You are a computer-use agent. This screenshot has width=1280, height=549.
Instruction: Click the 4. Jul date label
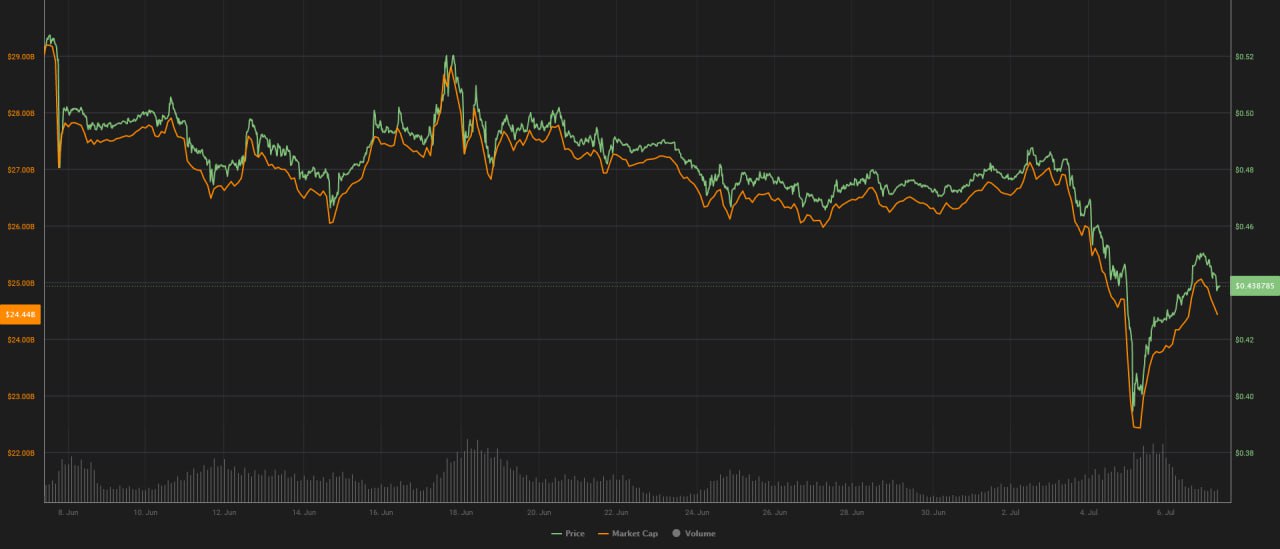point(1091,512)
